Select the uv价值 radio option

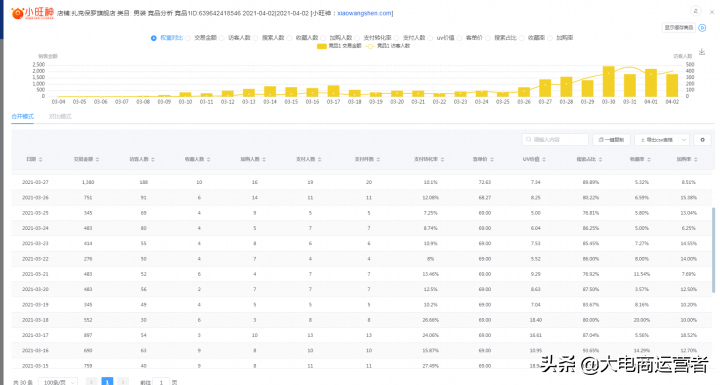(430, 38)
